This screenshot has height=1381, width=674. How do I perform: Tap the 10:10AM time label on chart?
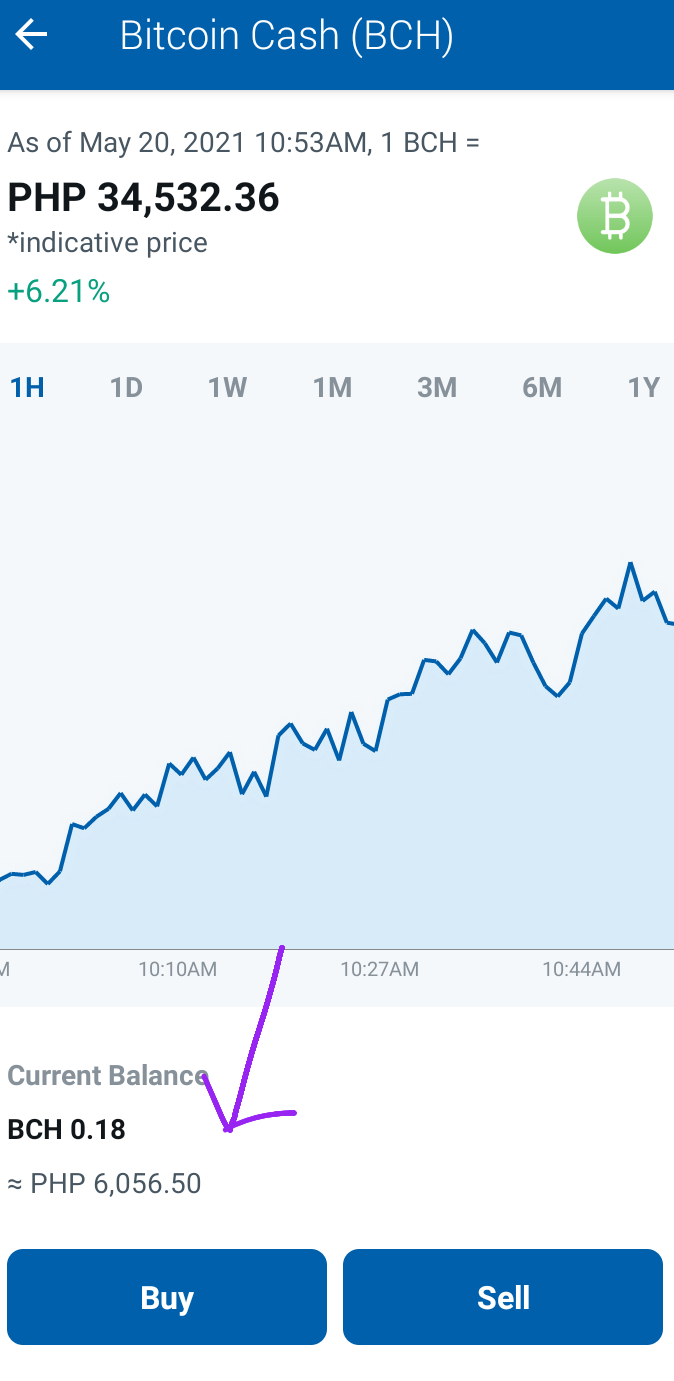(x=178, y=969)
